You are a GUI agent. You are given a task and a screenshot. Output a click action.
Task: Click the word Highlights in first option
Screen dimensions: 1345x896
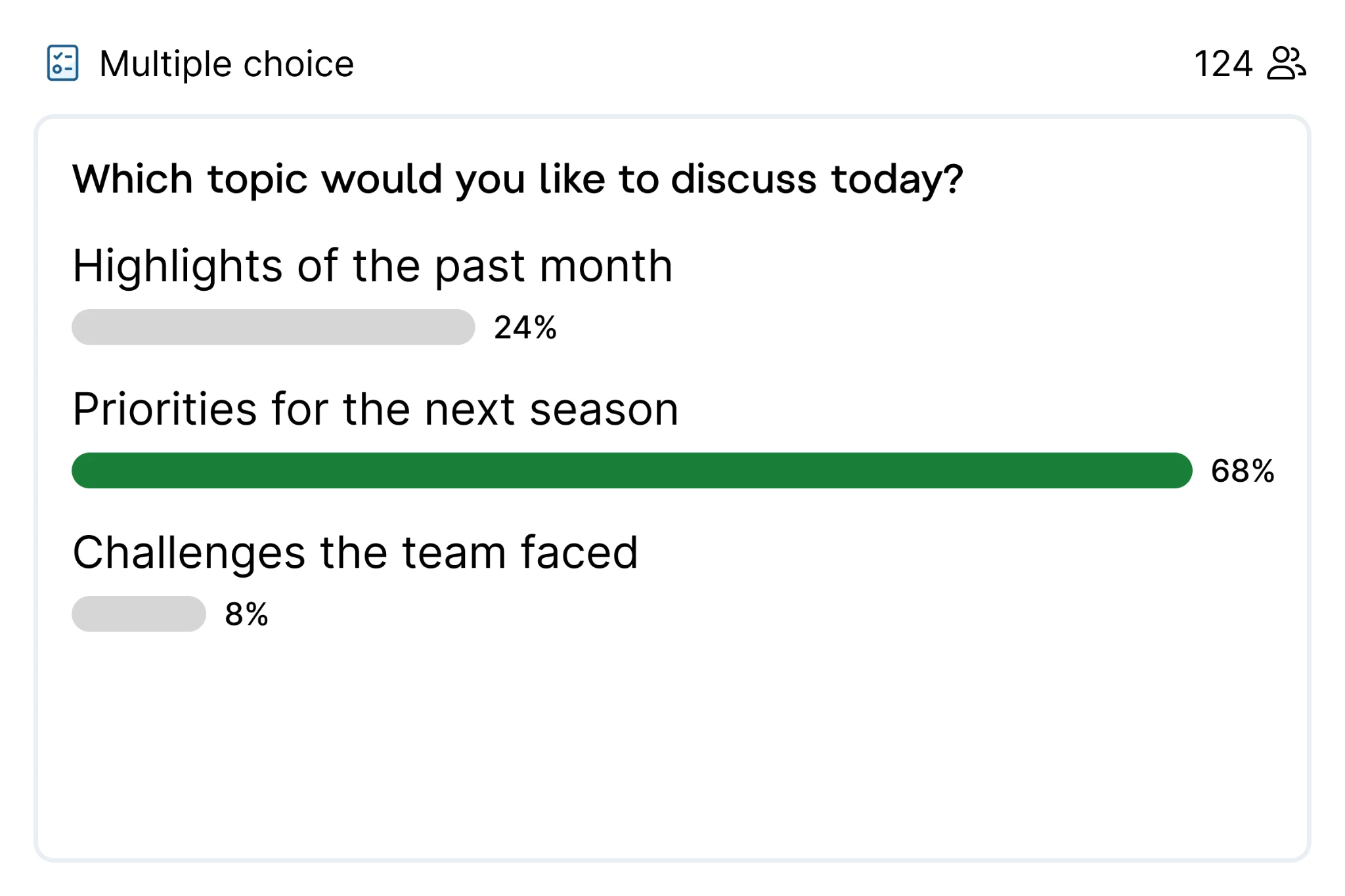tap(177, 267)
